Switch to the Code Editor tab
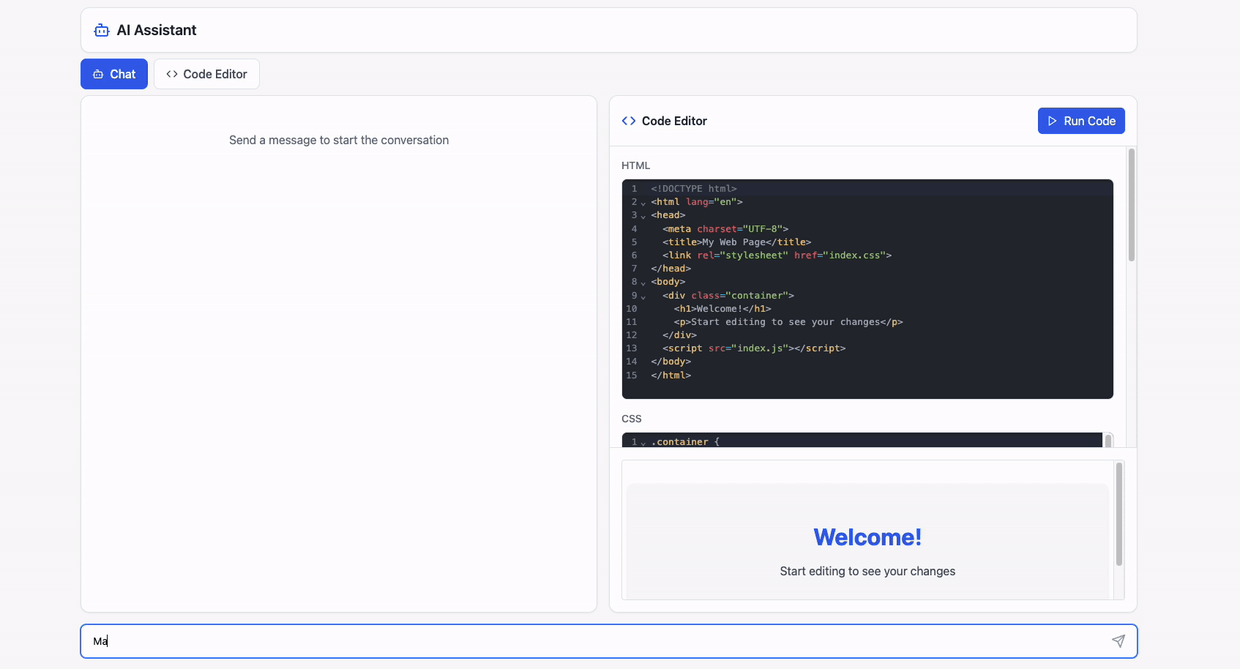 coord(206,74)
